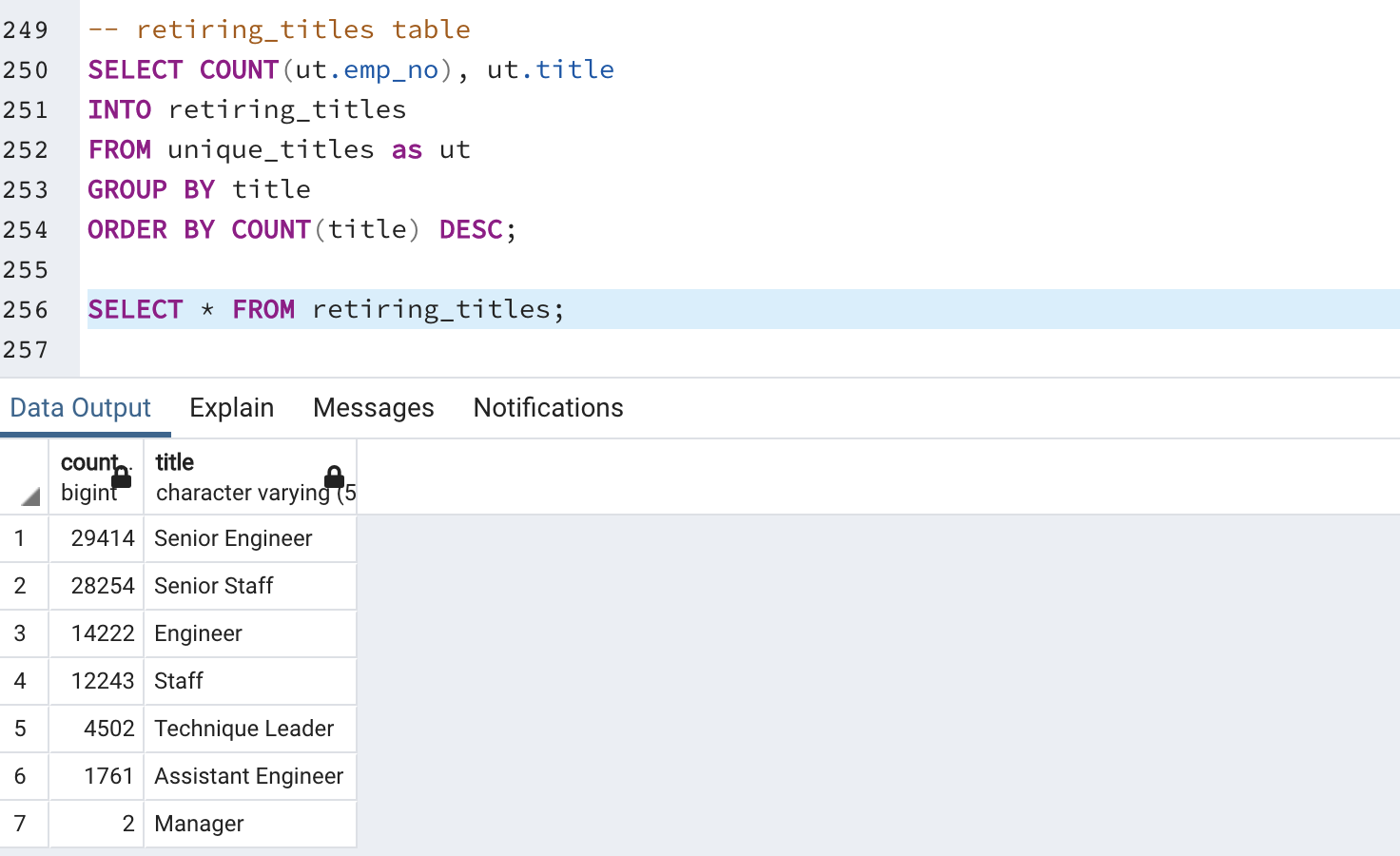The width and height of the screenshot is (1400, 856).
Task: Sort results by the count column header
Action: click(86, 463)
